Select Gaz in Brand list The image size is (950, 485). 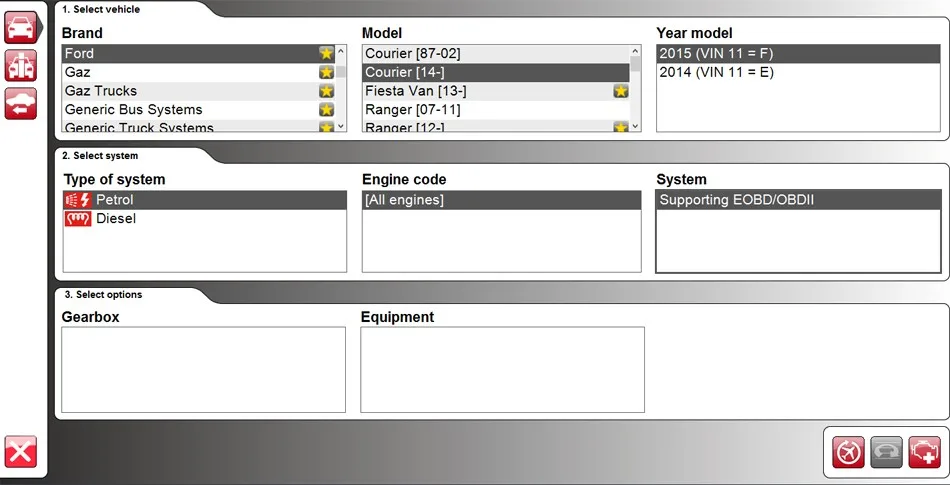coord(198,72)
